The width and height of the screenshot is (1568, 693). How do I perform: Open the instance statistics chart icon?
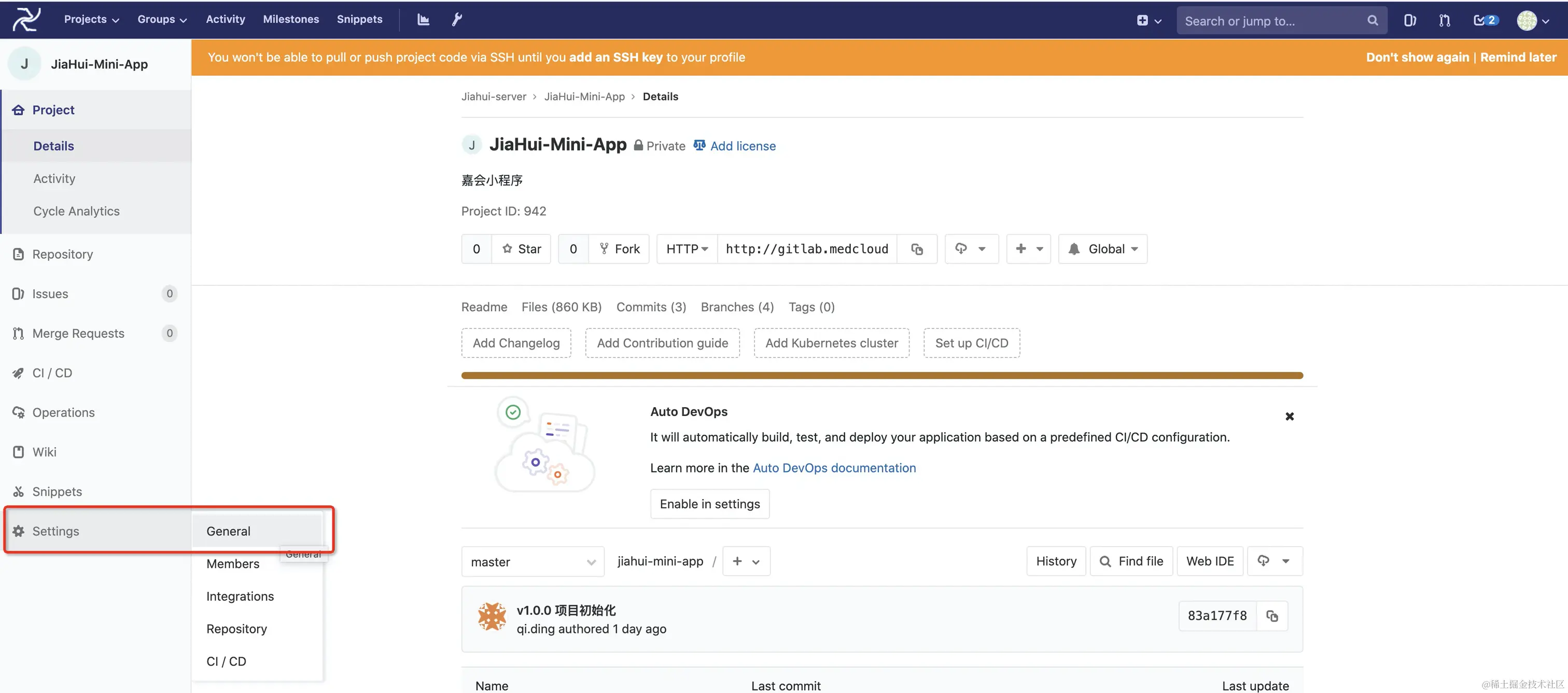pyautogui.click(x=423, y=20)
